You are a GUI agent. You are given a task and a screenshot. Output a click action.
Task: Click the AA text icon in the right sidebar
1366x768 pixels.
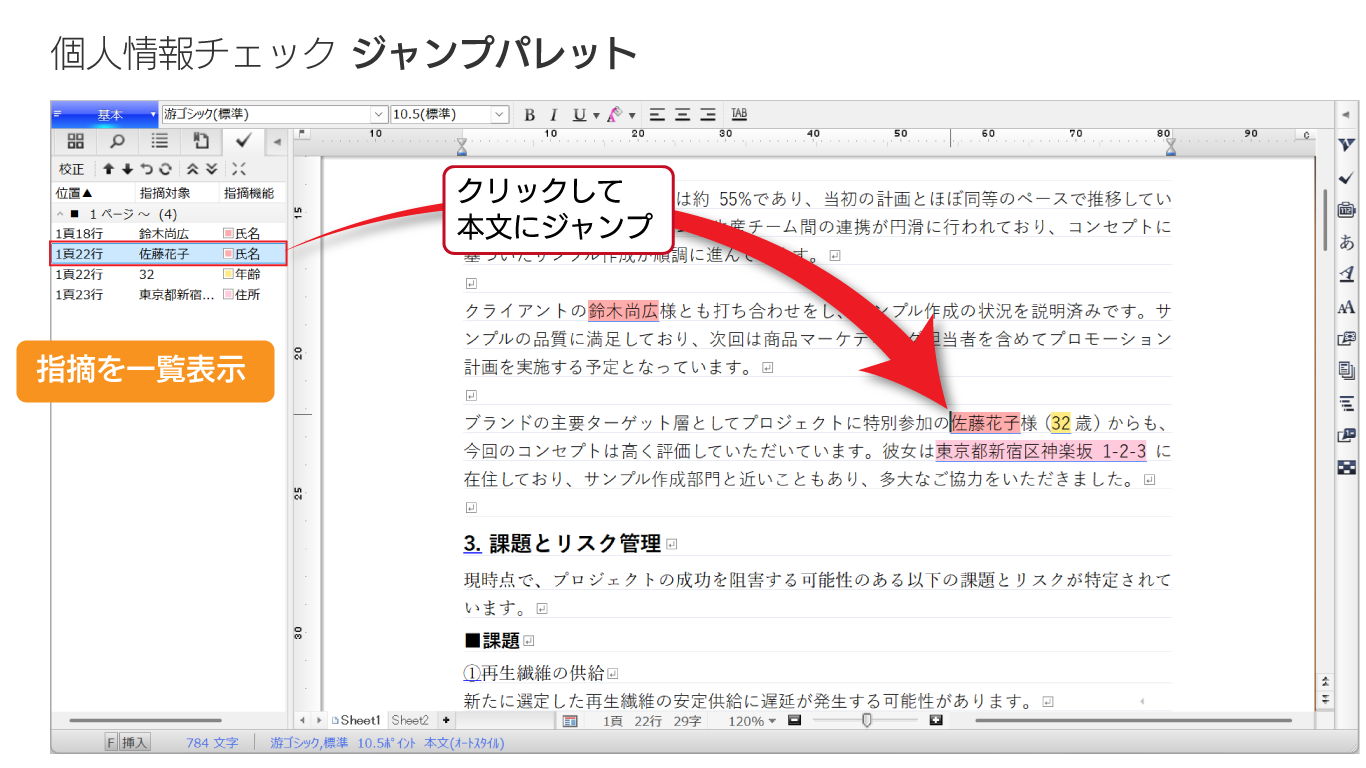1346,307
